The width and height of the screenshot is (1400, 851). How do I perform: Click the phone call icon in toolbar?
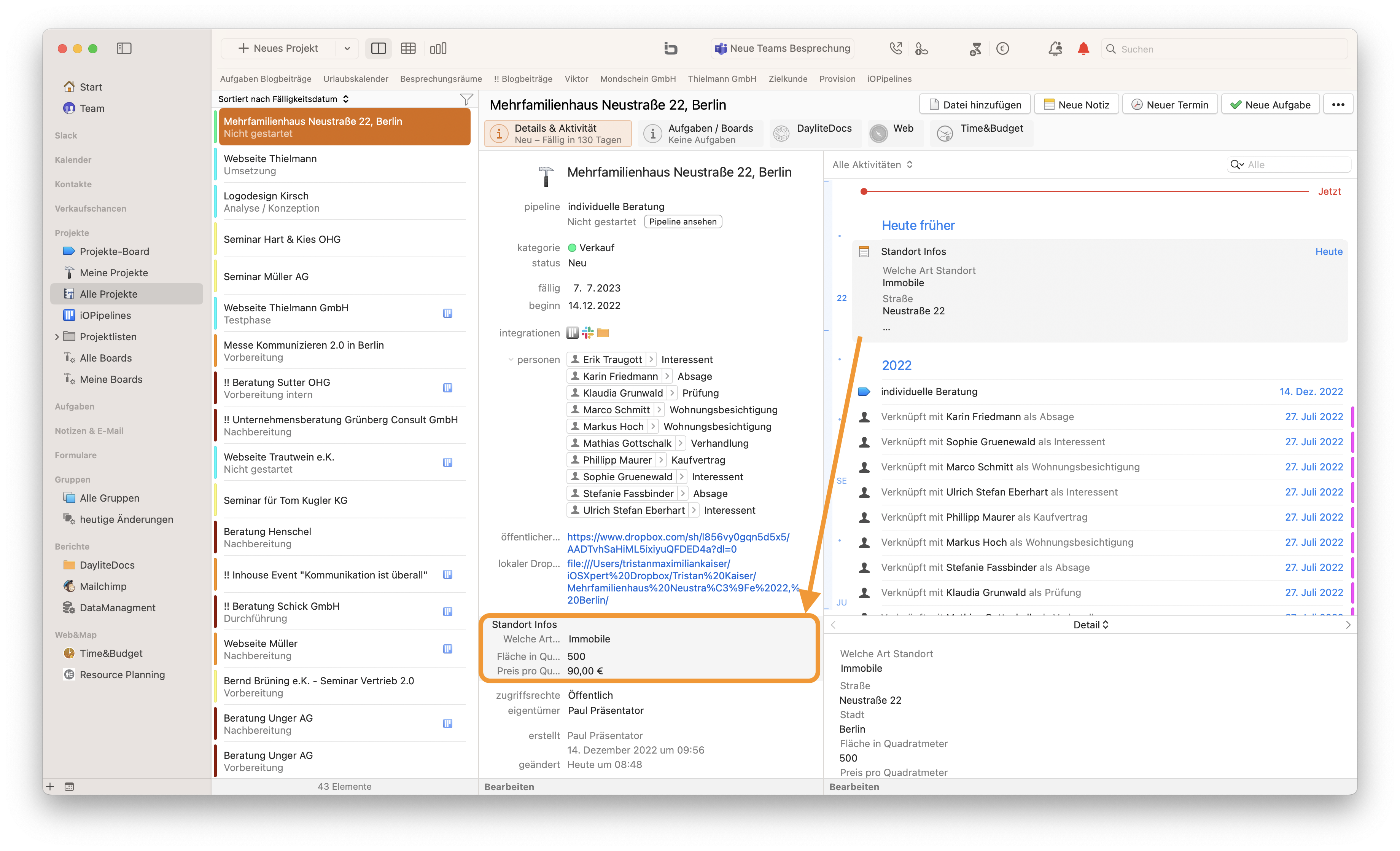pos(896,48)
